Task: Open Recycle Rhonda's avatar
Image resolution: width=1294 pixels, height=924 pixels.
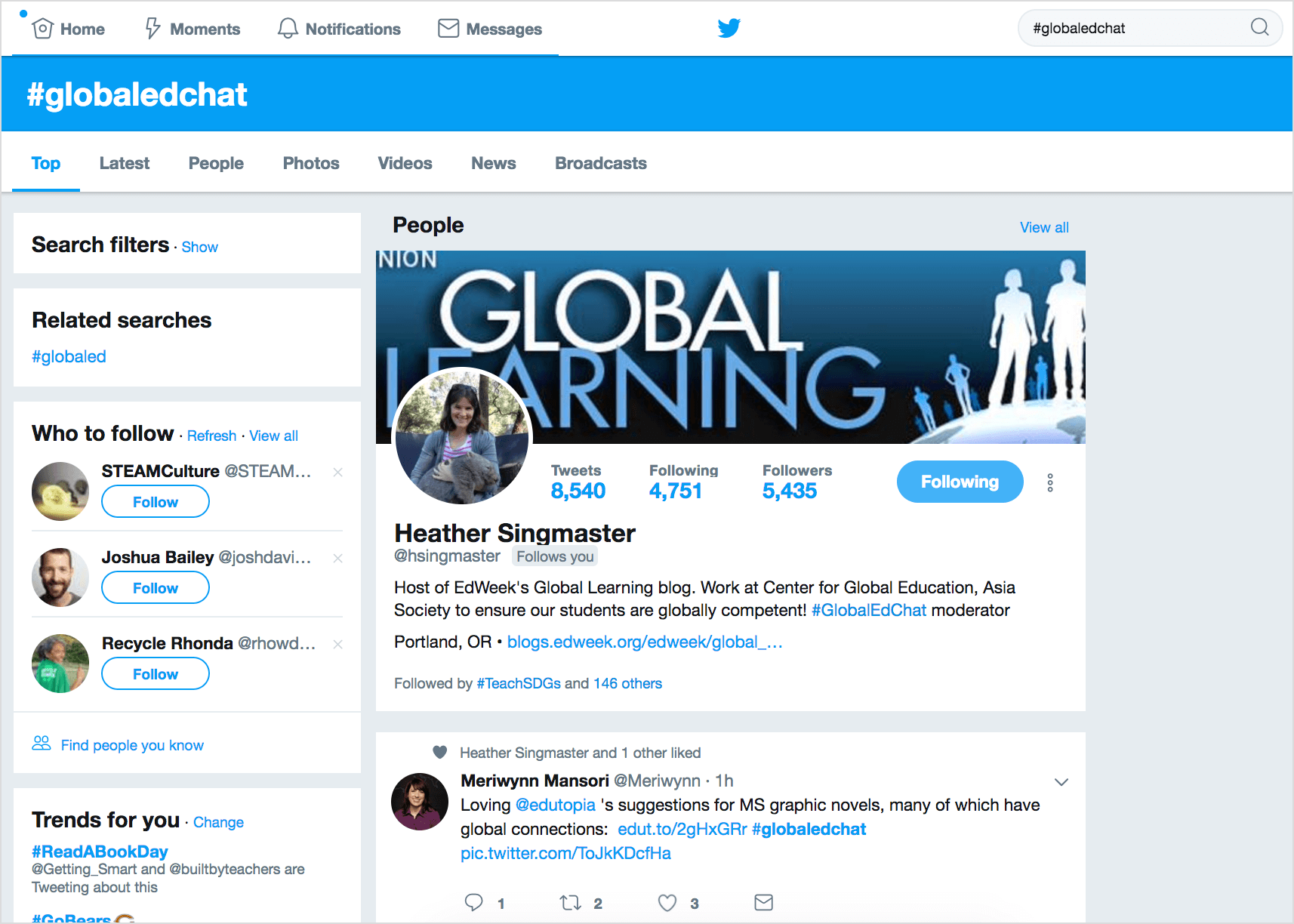Action: [60, 664]
